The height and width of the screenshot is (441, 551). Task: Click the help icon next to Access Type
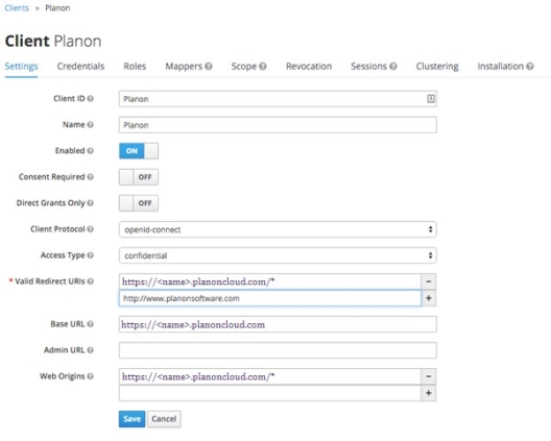coord(90,255)
